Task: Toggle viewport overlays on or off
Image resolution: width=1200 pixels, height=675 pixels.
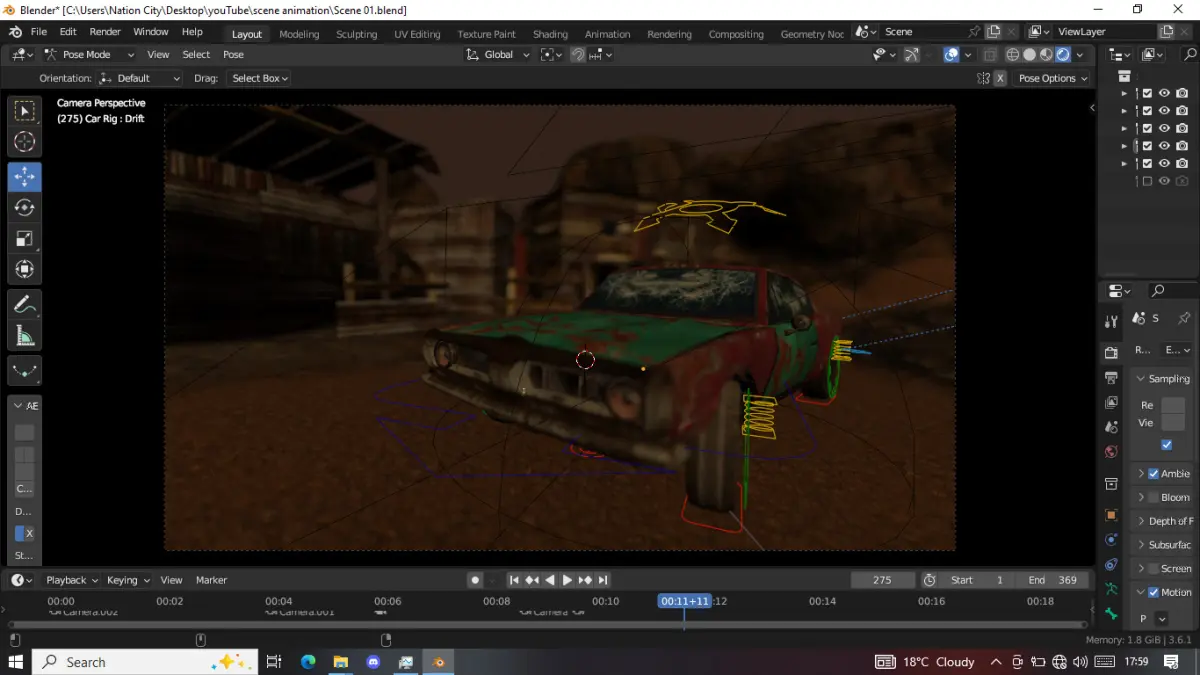Action: (x=952, y=55)
